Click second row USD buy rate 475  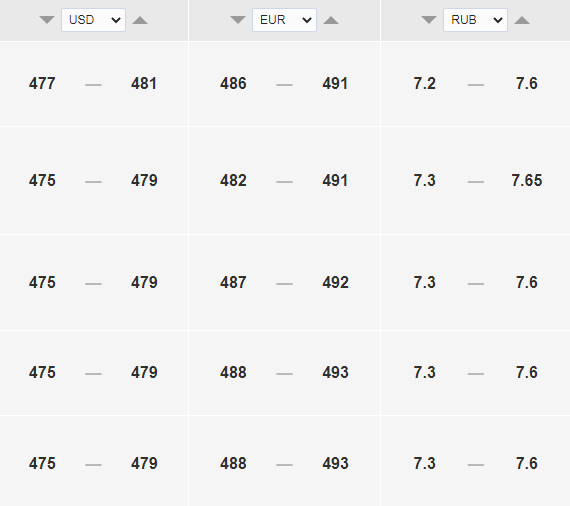tap(42, 181)
